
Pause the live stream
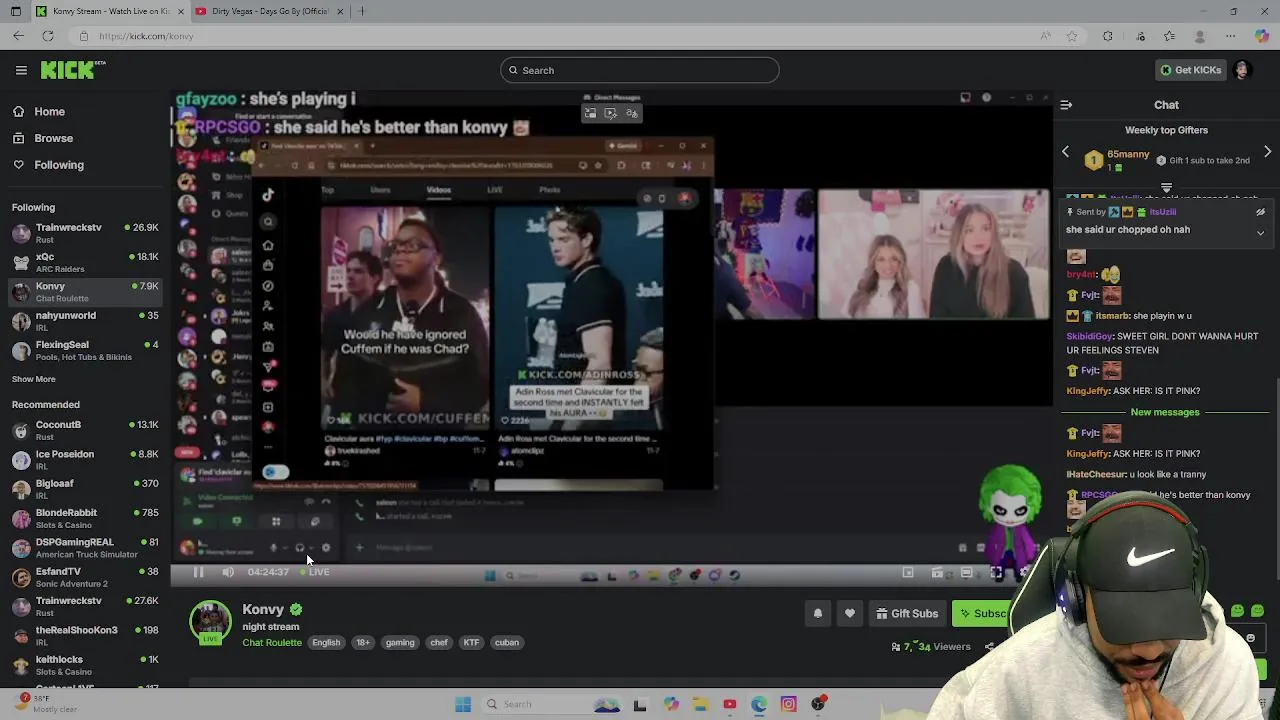click(x=198, y=572)
